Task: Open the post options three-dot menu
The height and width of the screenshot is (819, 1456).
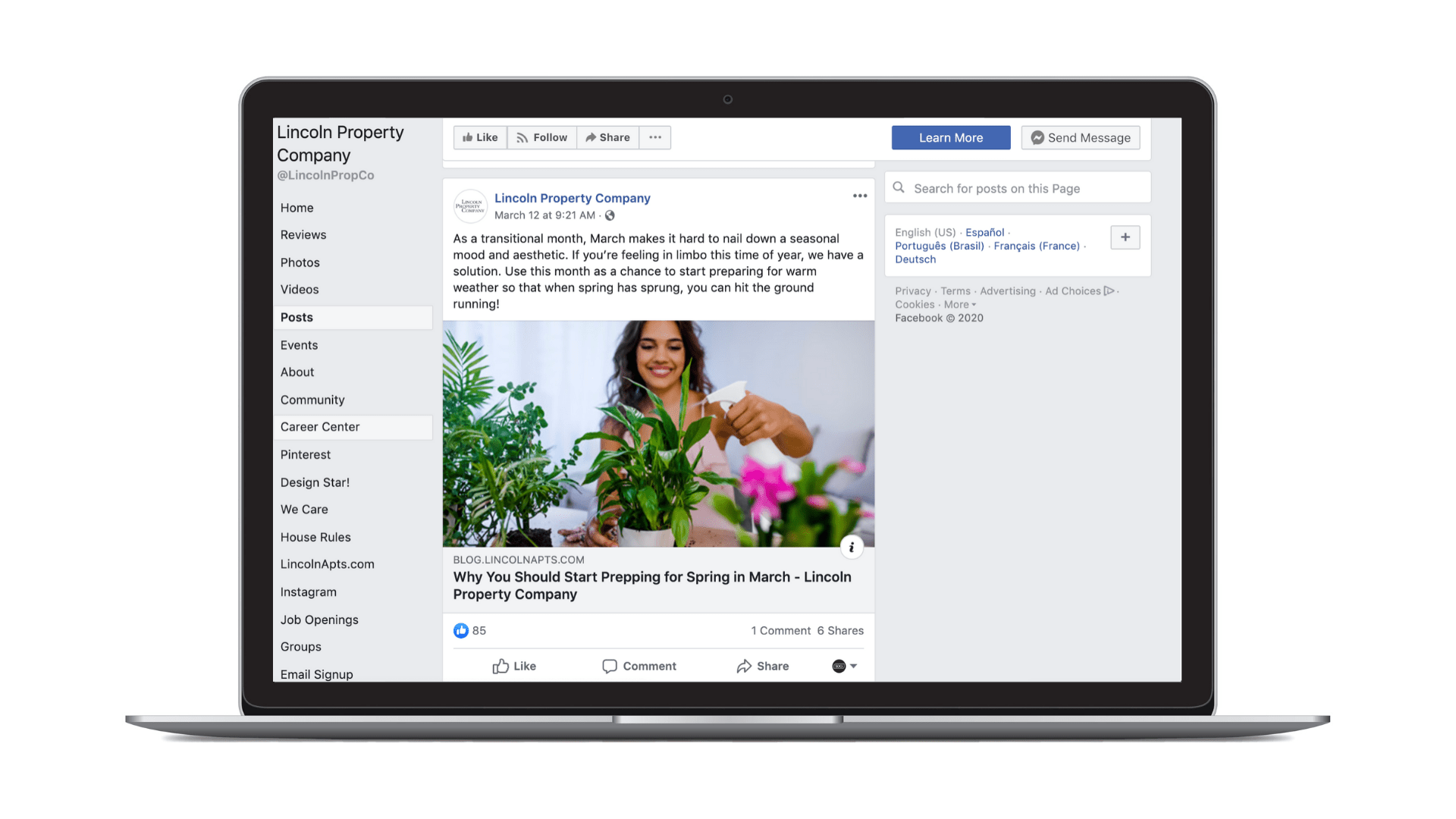Action: (x=859, y=196)
